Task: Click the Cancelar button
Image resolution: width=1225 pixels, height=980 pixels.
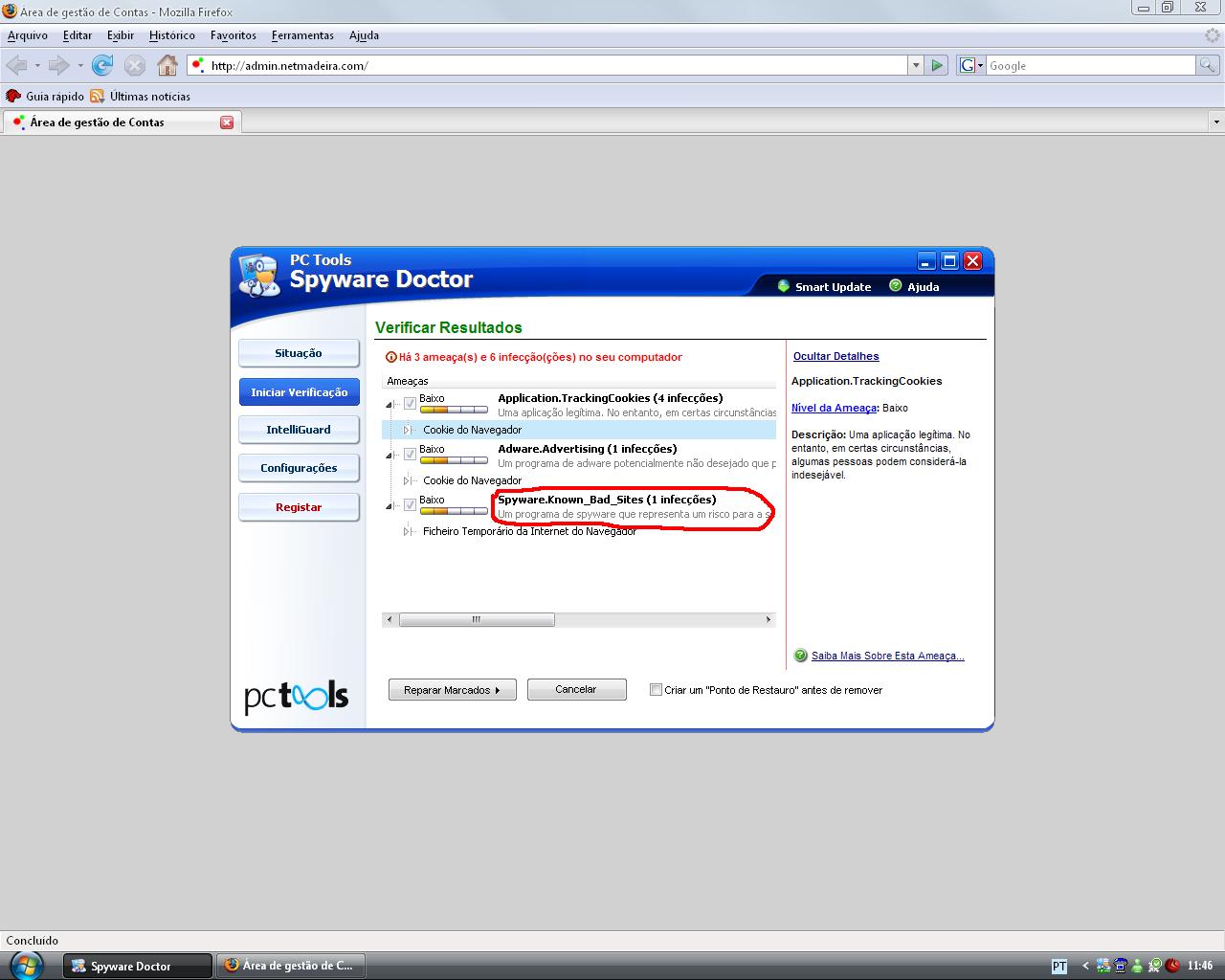Action: pos(576,689)
